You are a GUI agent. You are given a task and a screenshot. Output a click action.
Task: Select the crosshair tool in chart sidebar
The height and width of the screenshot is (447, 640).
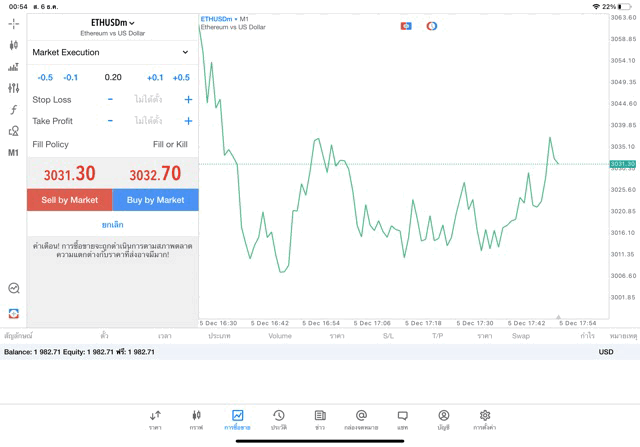click(14, 23)
